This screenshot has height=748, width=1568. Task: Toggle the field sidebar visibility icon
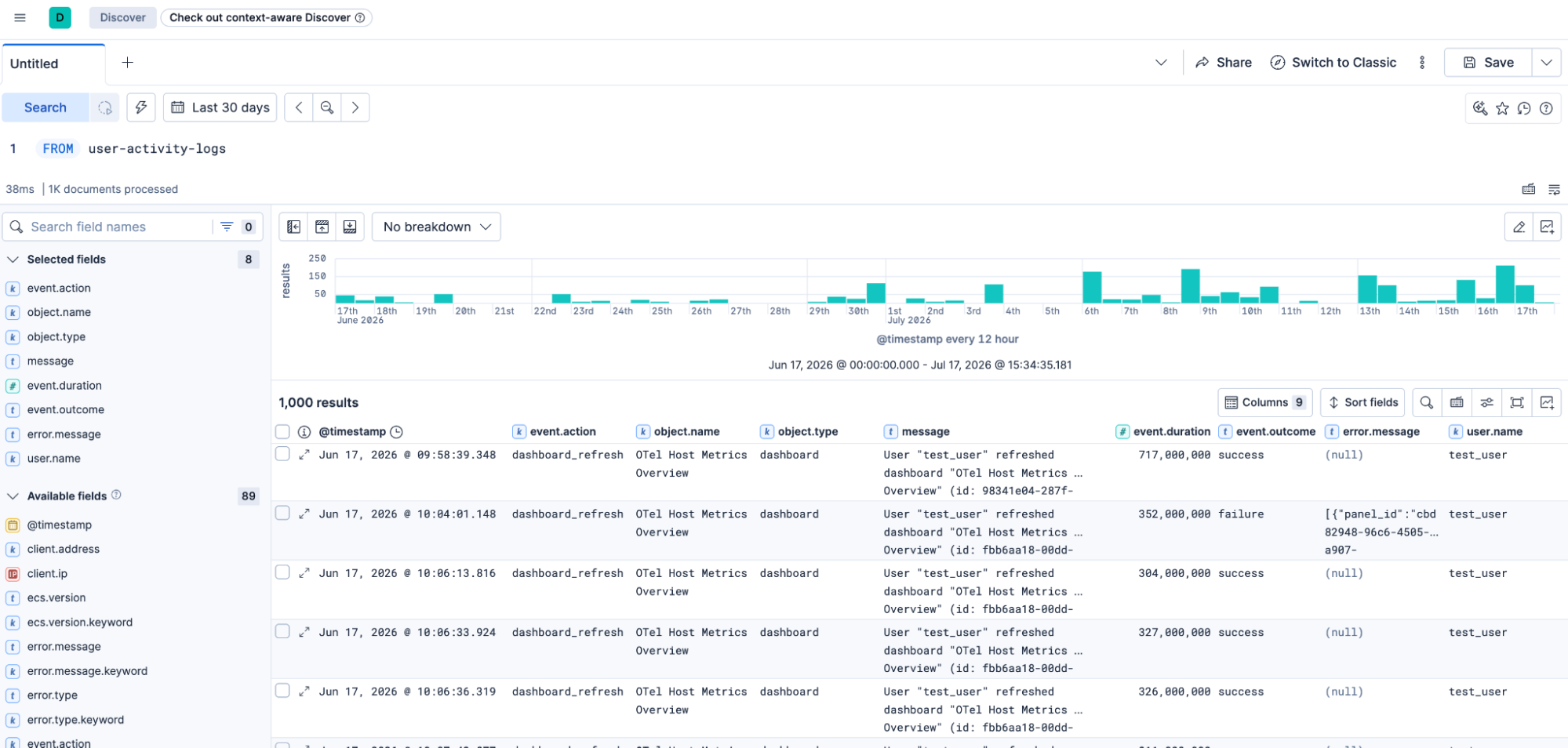pos(294,227)
